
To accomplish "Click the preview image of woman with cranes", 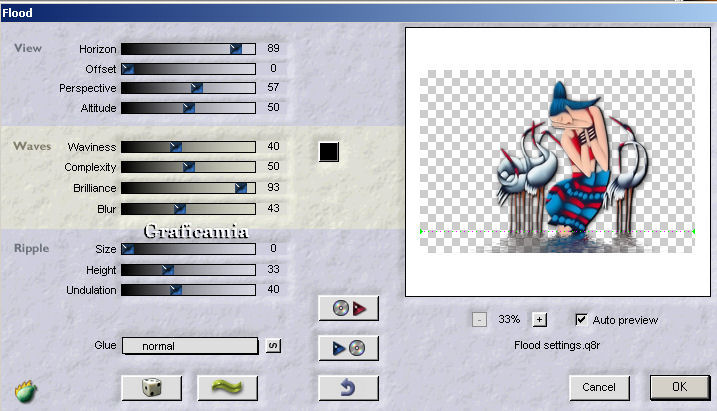I will click(557, 161).
